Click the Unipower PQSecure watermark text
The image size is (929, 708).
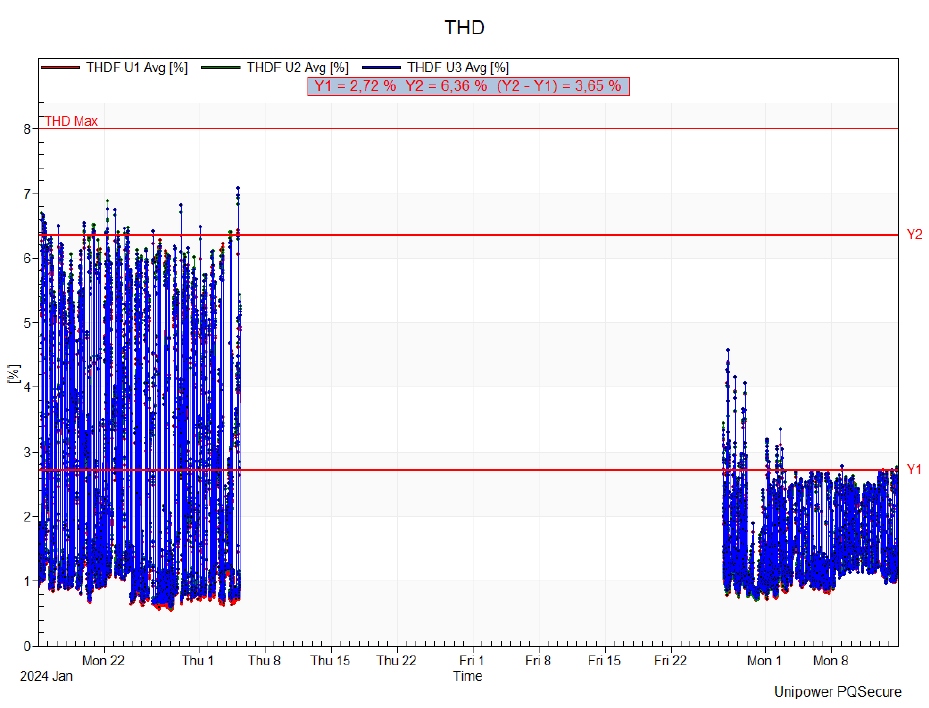(x=837, y=692)
